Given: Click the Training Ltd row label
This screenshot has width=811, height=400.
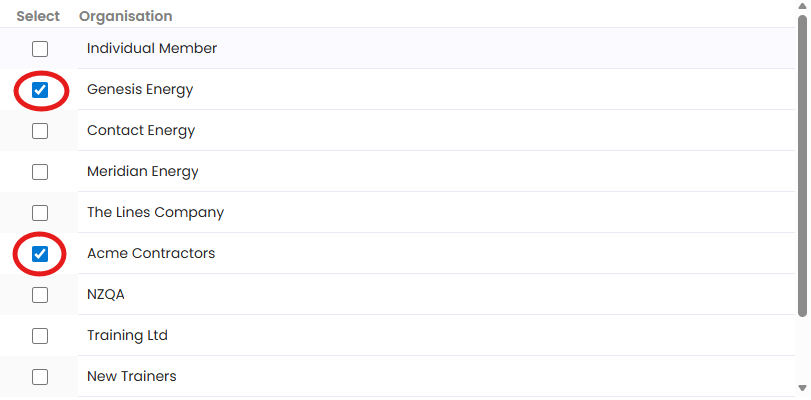Looking at the screenshot, I should pos(127,336).
